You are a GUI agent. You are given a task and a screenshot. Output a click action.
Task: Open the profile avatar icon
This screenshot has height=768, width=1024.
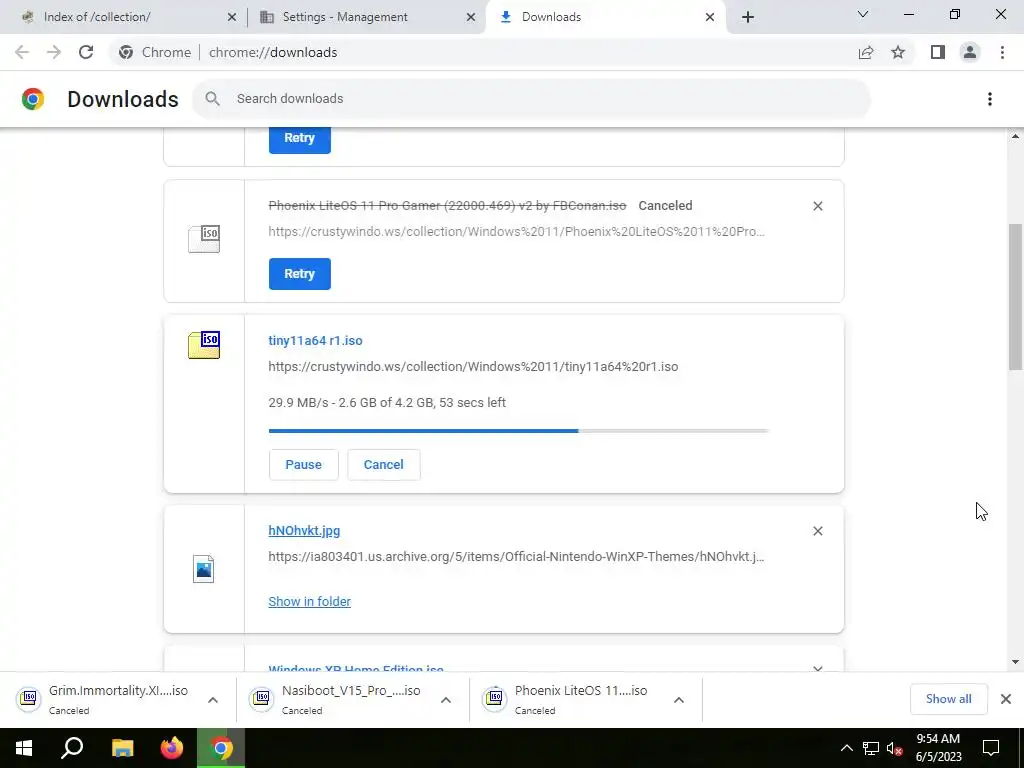[x=970, y=52]
